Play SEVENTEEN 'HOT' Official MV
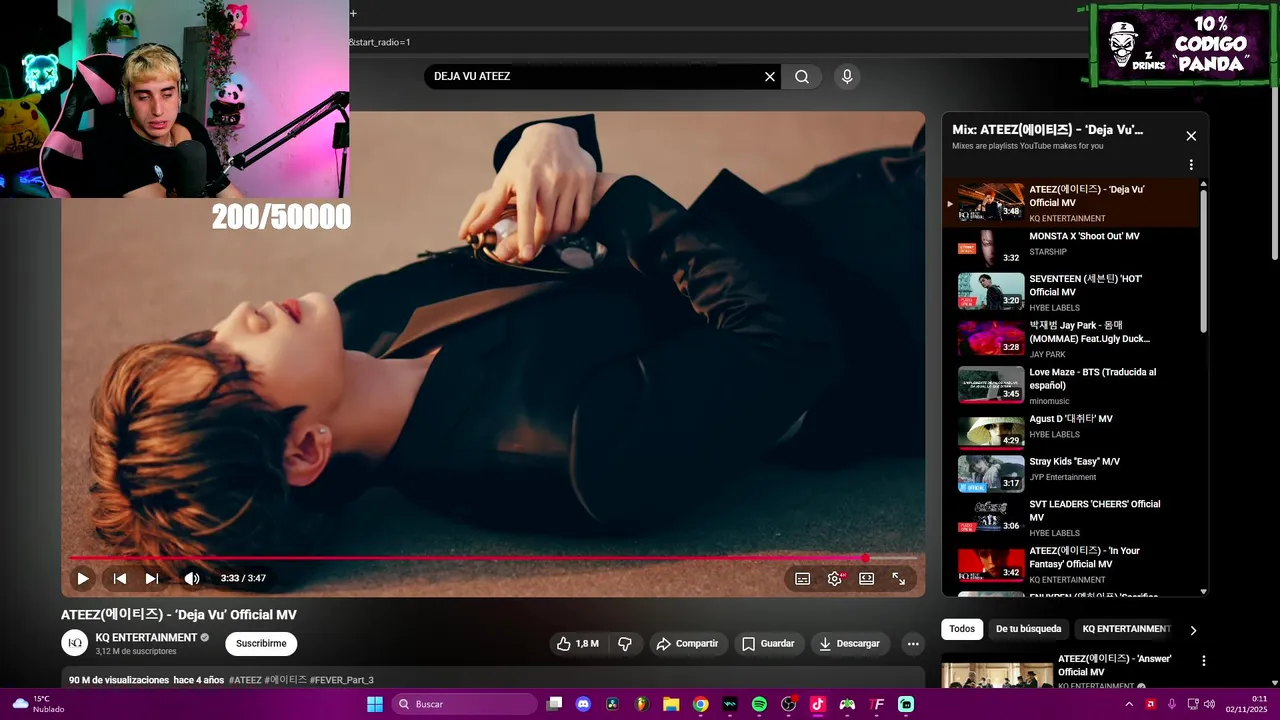This screenshot has width=1280, height=720. coord(1070,292)
